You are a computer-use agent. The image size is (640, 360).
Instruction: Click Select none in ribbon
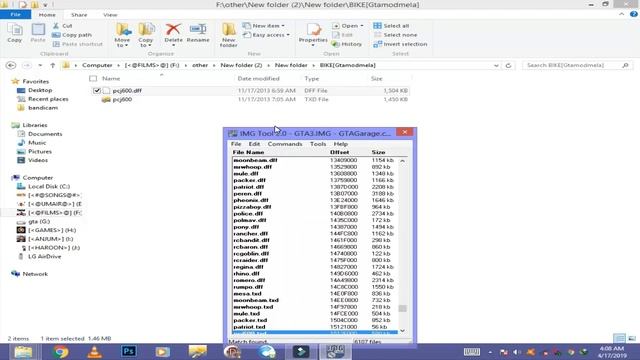tap(395, 35)
